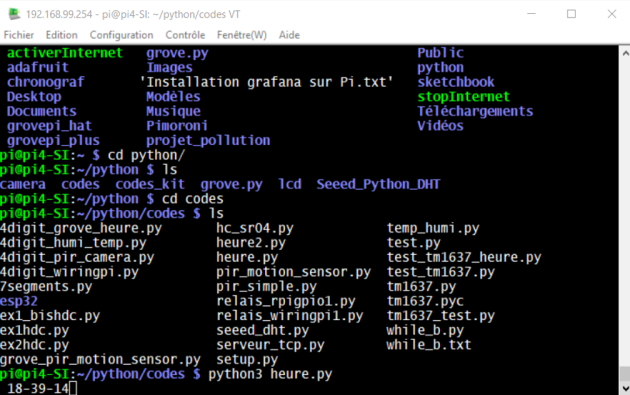Click heure2.py file name
The width and height of the screenshot is (630, 395).
251,242
